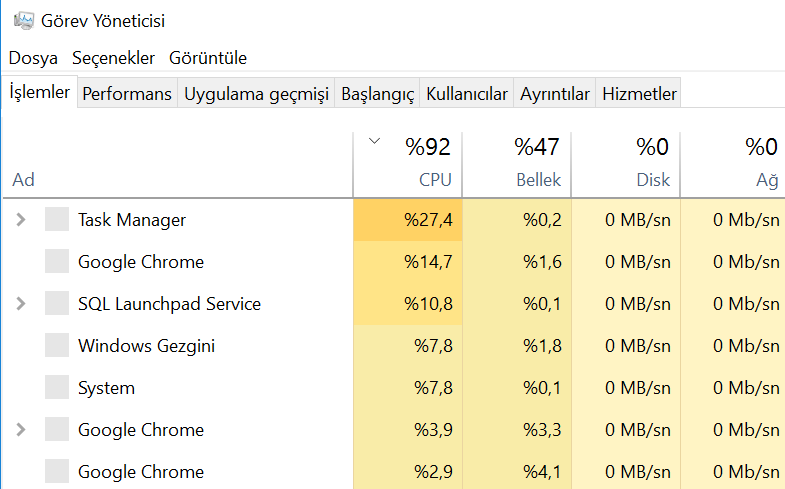The image size is (785, 489).
Task: Switch to the Uygulama geçmişi tab
Action: point(256,94)
